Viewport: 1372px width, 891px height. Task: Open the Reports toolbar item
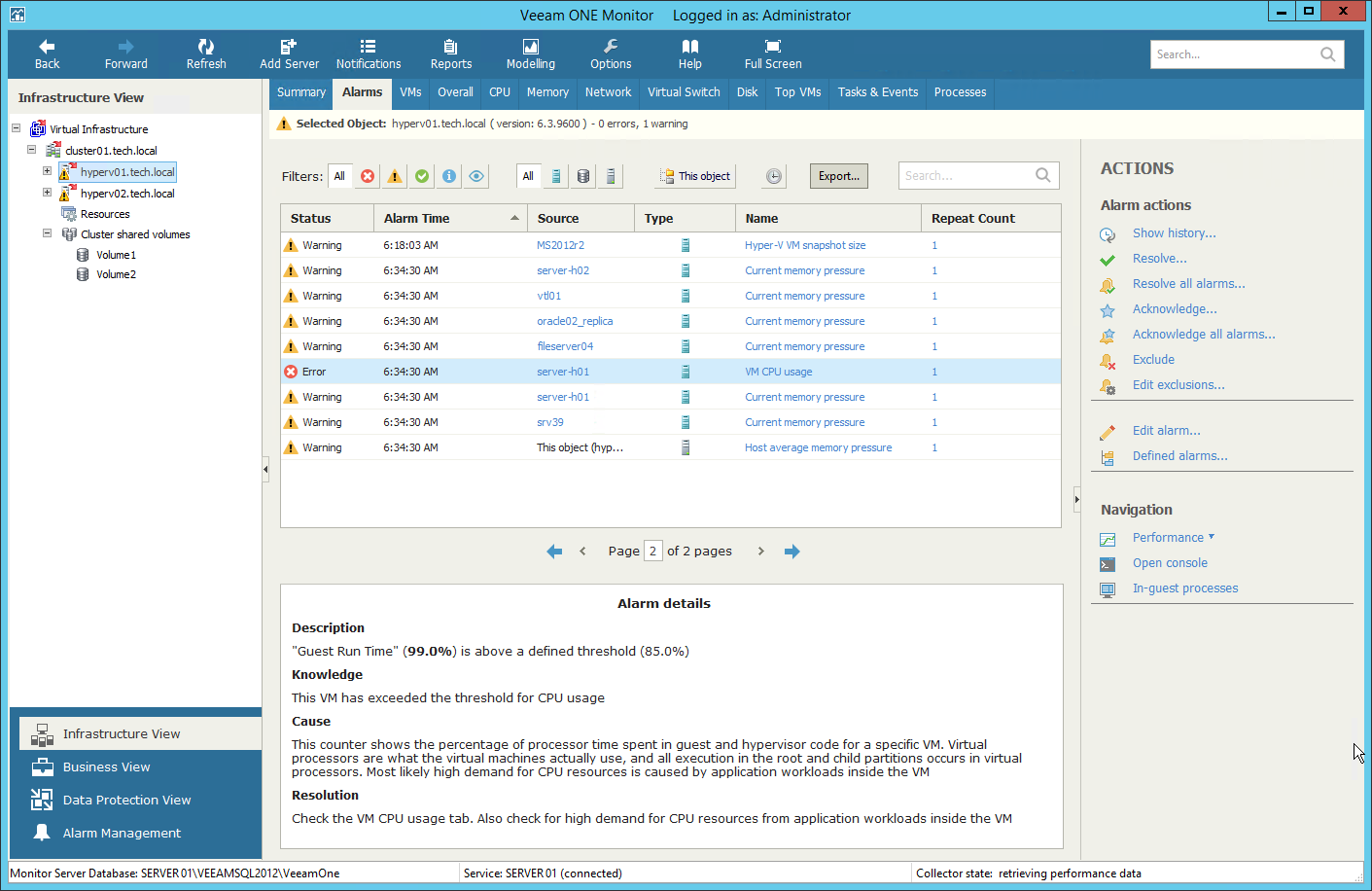click(451, 54)
